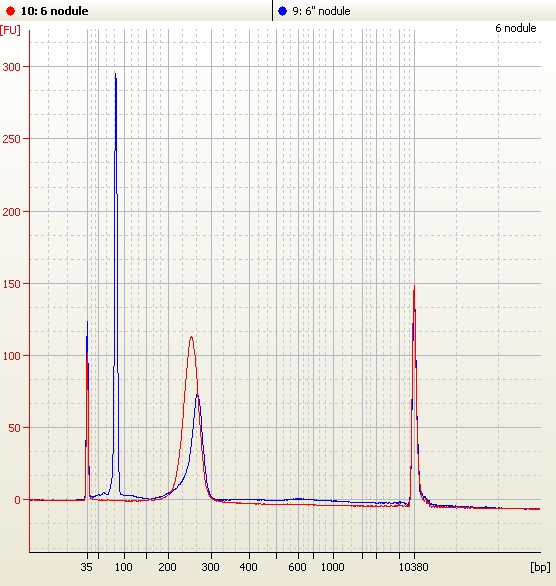Click the upper marker peak at 10380 bp
The height and width of the screenshot is (586, 556).
(x=414, y=287)
